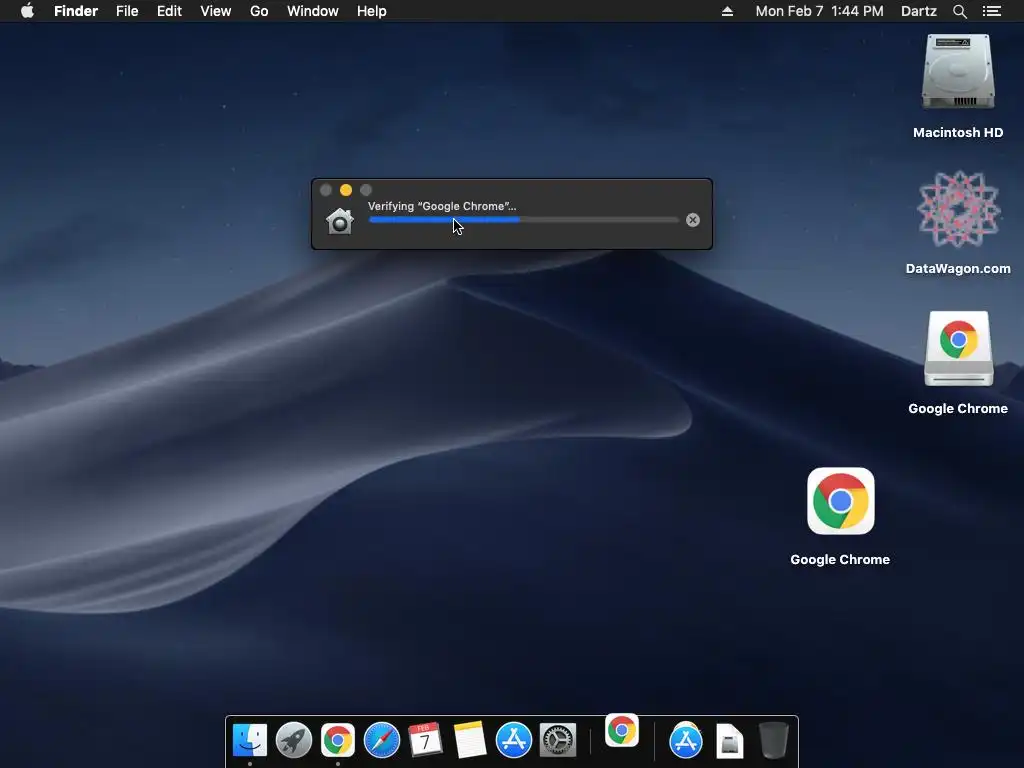This screenshot has width=1024, height=768.
Task: Open Notification Center list icon
Action: (992, 11)
